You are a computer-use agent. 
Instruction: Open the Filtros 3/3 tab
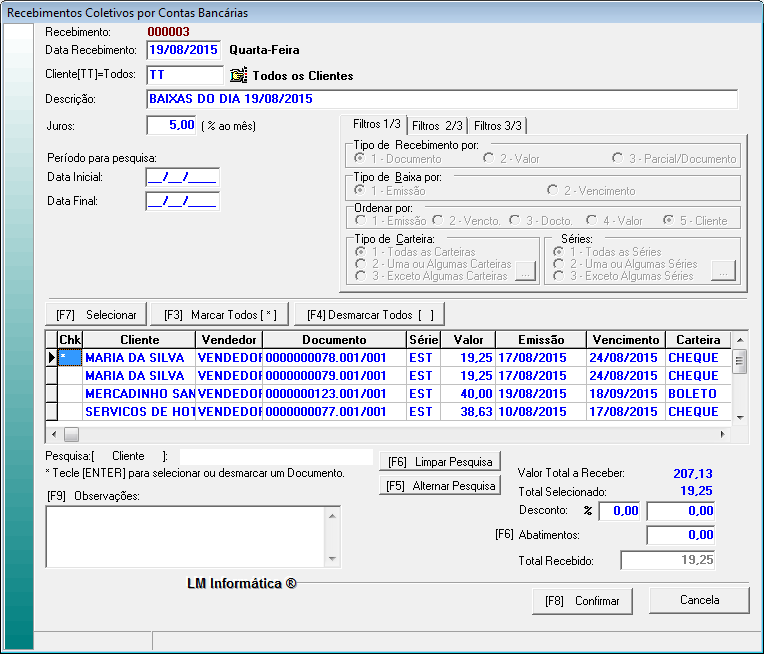pyautogui.click(x=498, y=126)
